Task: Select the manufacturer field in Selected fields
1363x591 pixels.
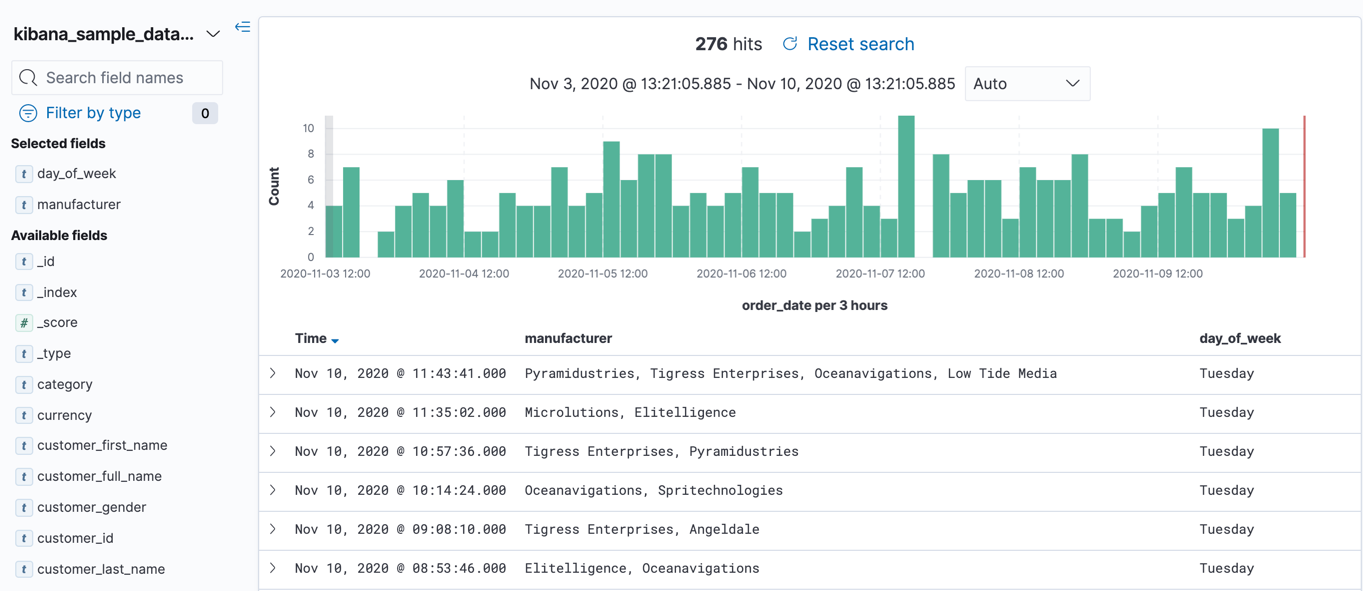Action: click(x=79, y=205)
